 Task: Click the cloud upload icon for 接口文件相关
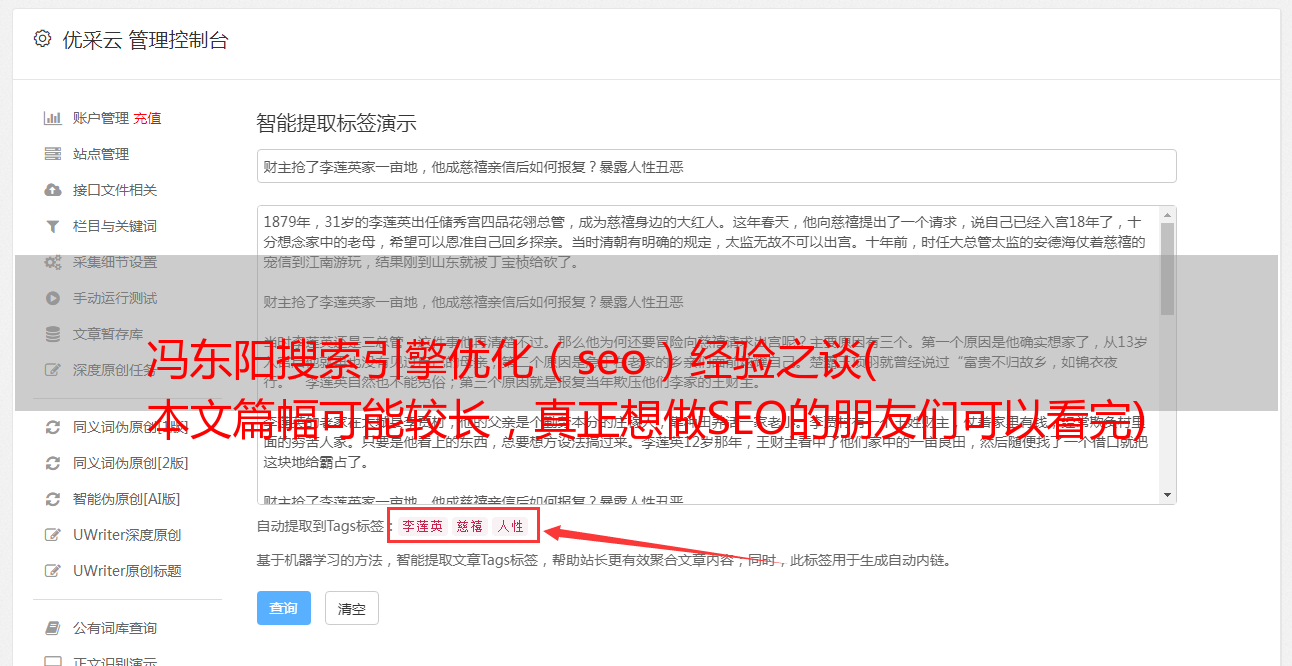[x=53, y=190]
